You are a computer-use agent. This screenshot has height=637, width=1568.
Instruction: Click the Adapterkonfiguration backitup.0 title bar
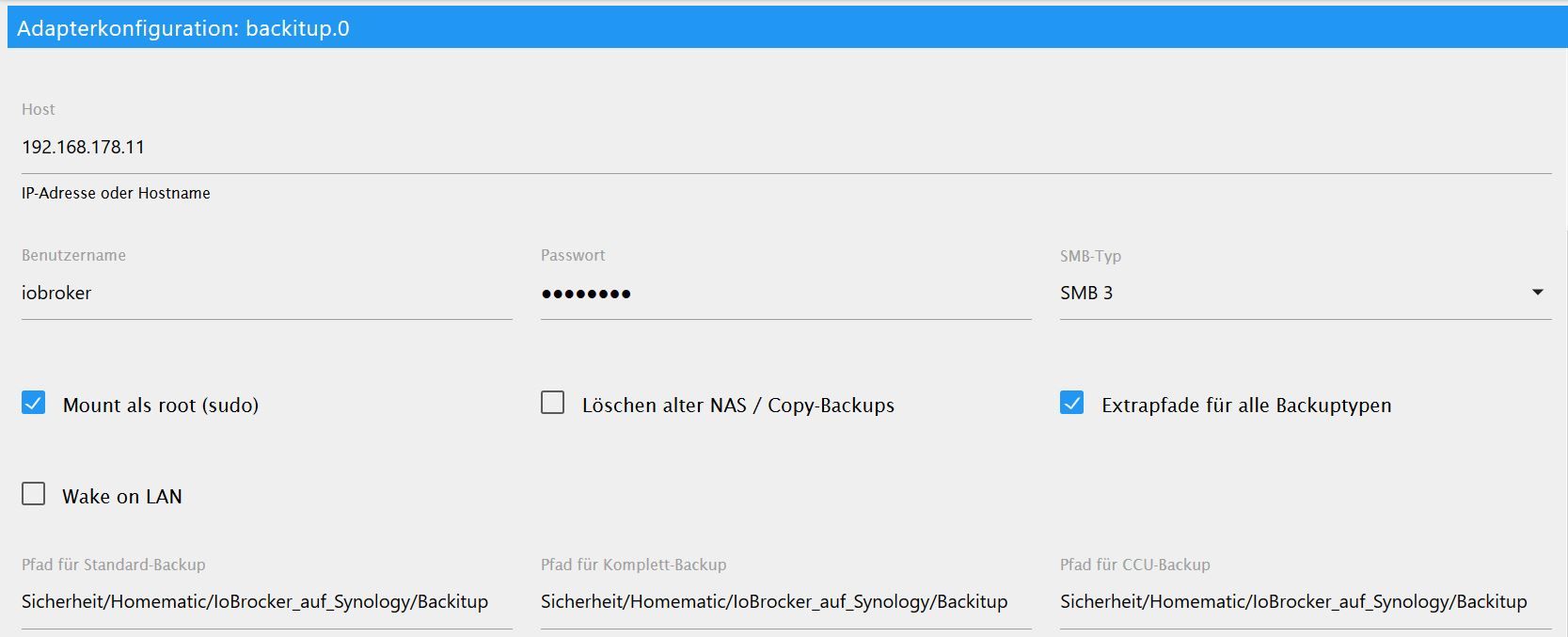(785, 28)
